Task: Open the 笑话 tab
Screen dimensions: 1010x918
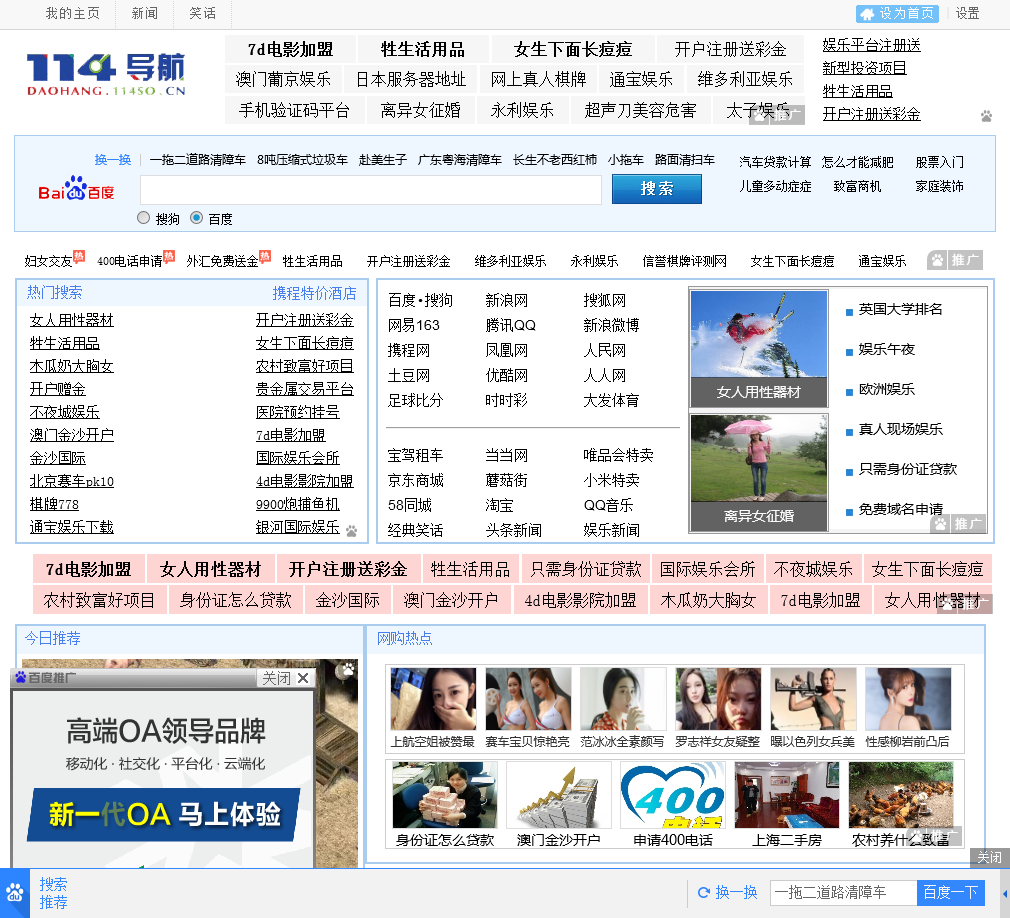Action: click(x=202, y=14)
